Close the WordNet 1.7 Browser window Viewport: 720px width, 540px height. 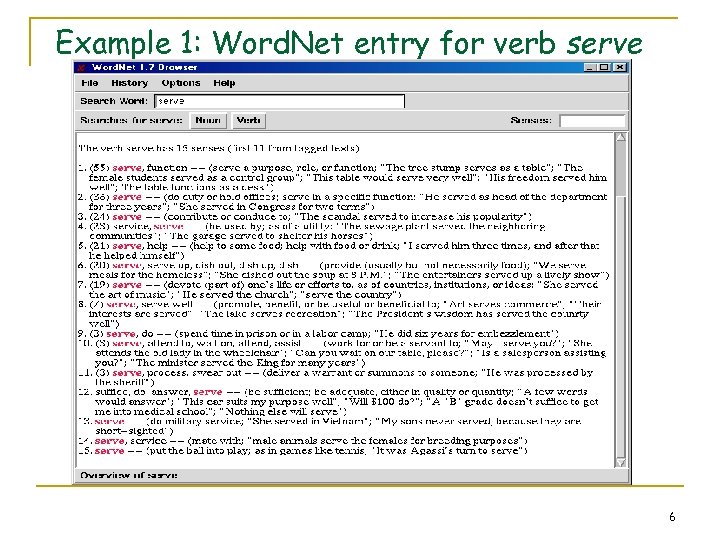point(619,67)
